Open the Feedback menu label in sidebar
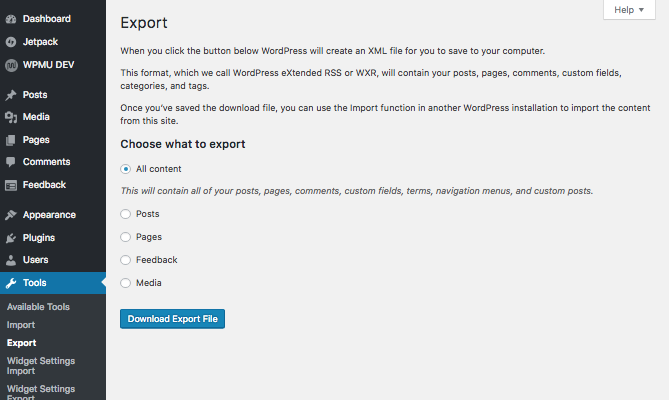 pyautogui.click(x=44, y=185)
